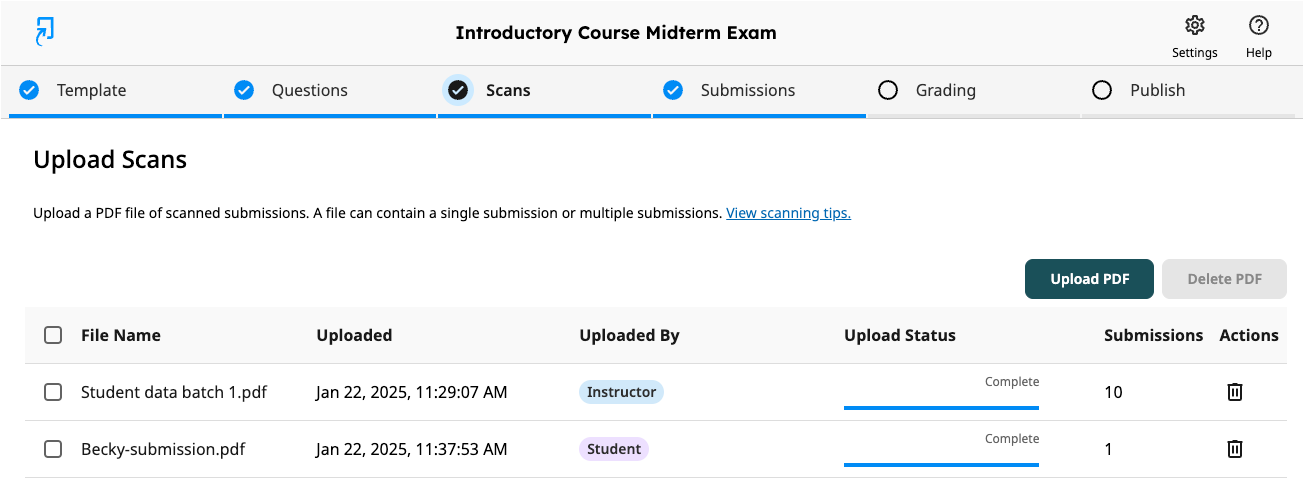
Task: Open the Scans step tab
Action: click(x=544, y=91)
